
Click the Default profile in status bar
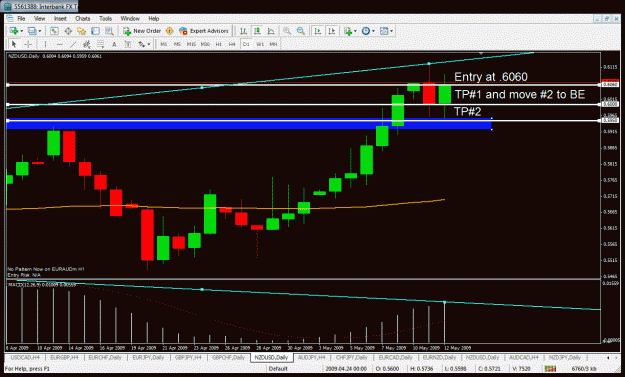tap(278, 369)
